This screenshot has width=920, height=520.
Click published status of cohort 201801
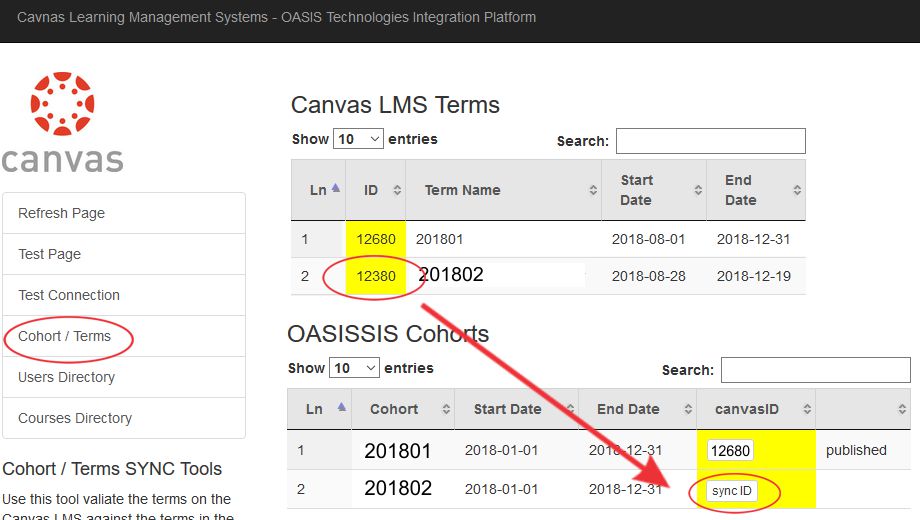[856, 450]
